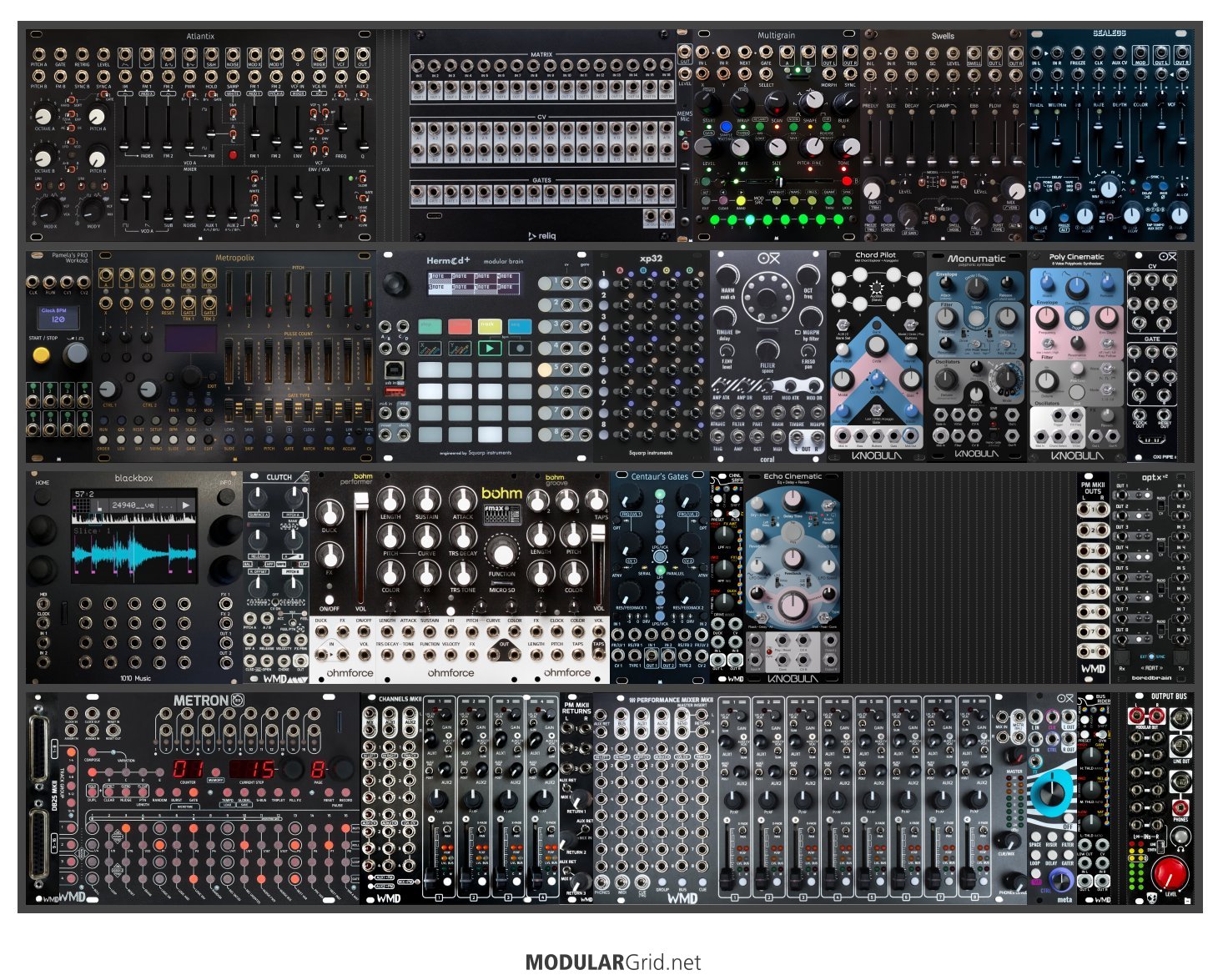
Task: Click the SEALEGS module title
Action: click(x=1110, y=33)
